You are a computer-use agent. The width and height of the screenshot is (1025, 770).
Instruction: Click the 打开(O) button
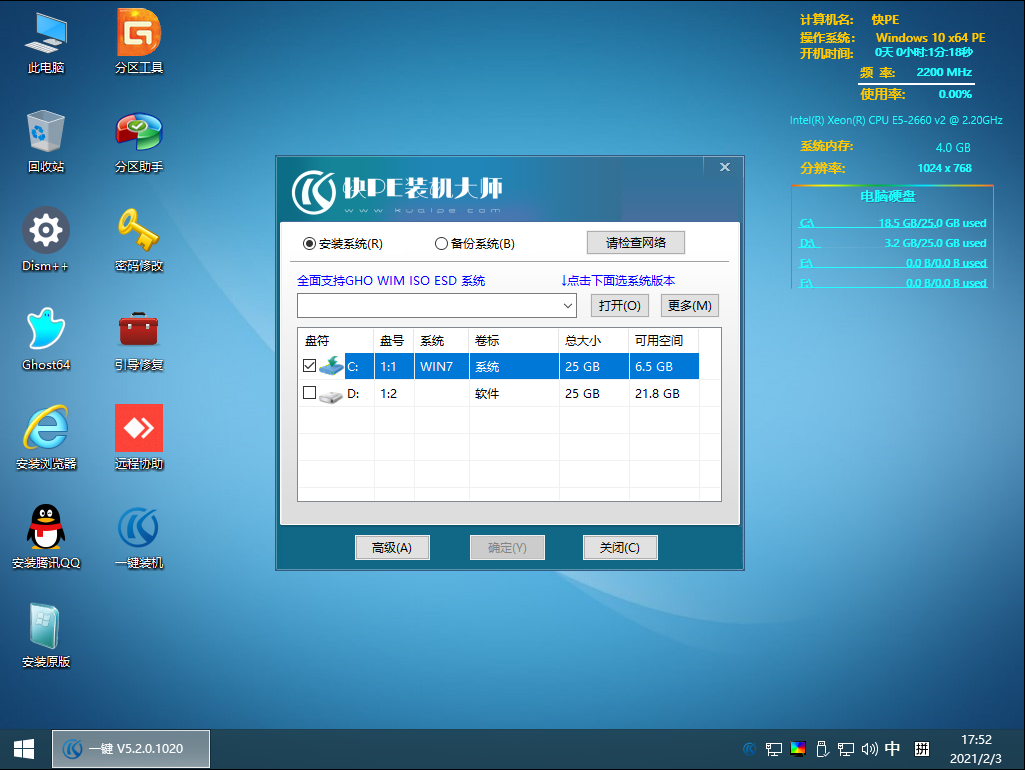tap(619, 305)
